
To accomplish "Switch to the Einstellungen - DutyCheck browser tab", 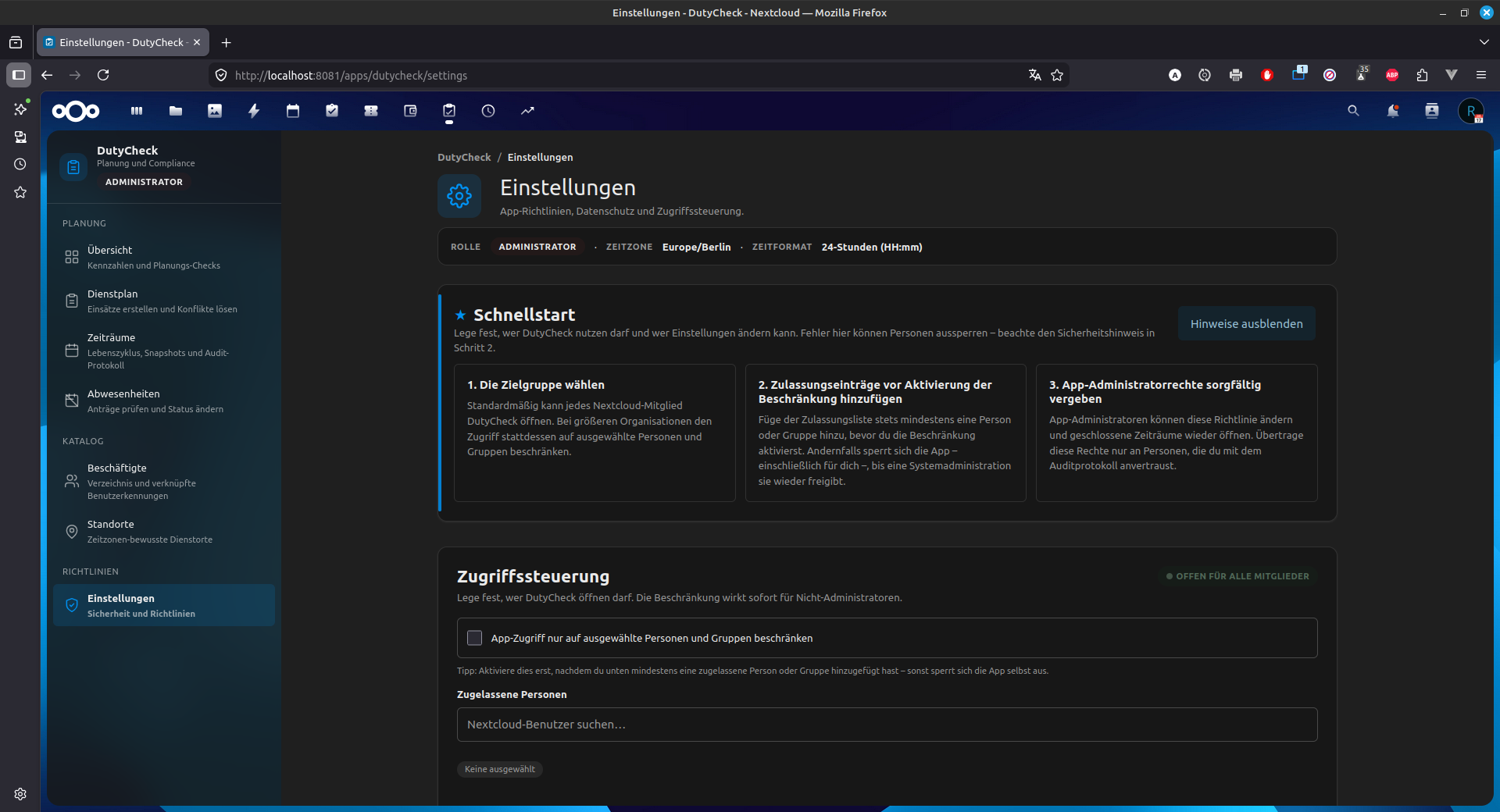I will click(x=121, y=42).
